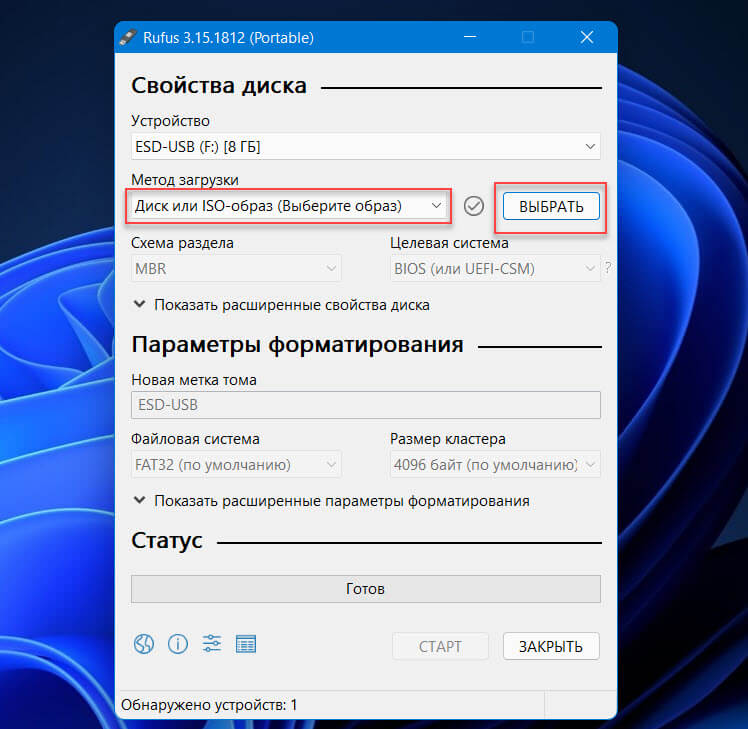The width and height of the screenshot is (748, 729).
Task: Open application settings sliders icon
Action: [212, 644]
